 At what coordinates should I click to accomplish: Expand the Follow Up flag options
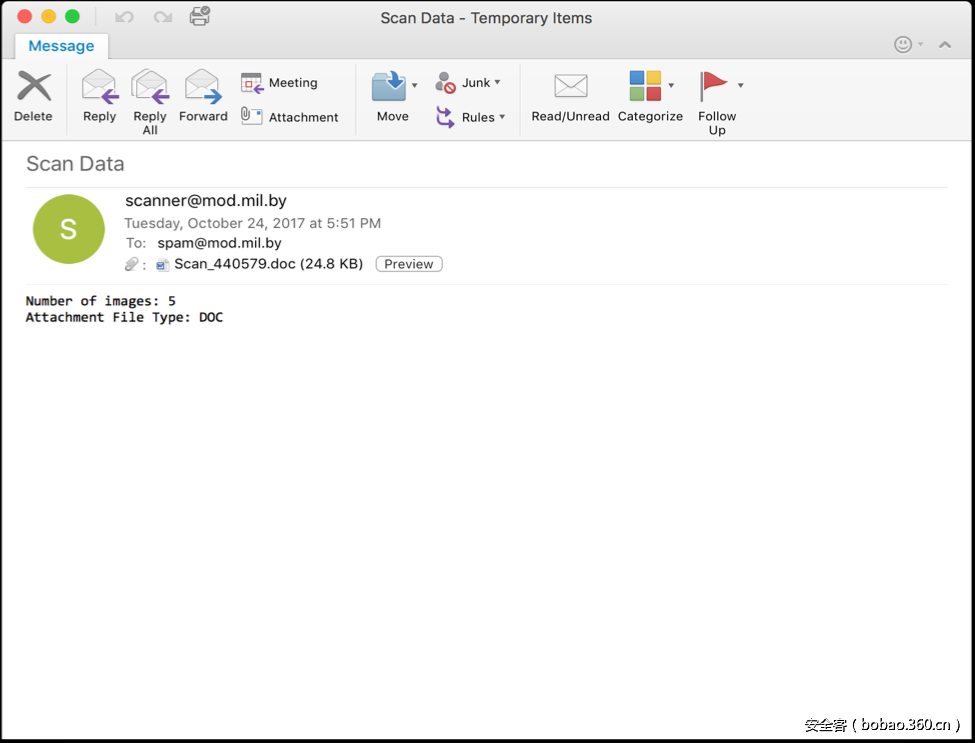click(740, 86)
